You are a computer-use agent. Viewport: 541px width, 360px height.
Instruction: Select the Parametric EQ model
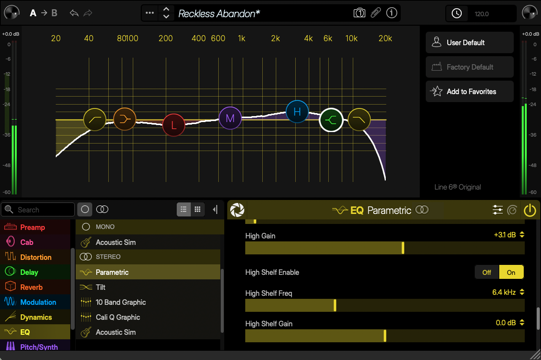(148, 272)
